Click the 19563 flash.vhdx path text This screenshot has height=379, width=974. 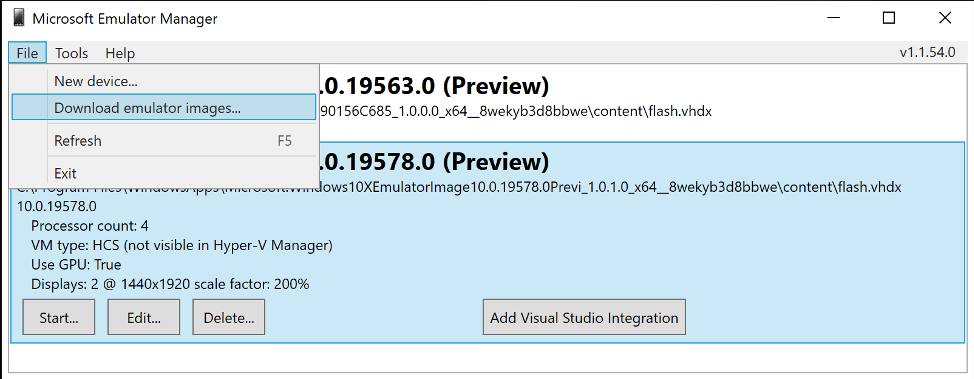click(515, 112)
